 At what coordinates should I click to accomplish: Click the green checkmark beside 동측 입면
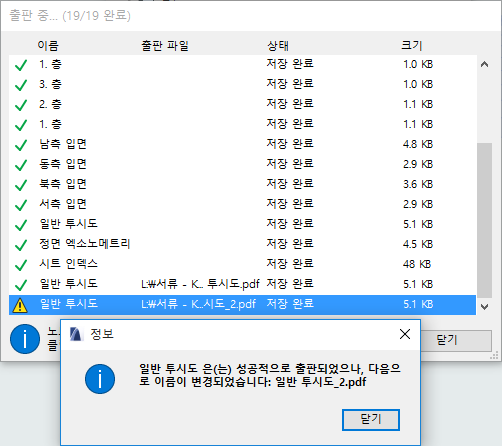[x=21, y=165]
